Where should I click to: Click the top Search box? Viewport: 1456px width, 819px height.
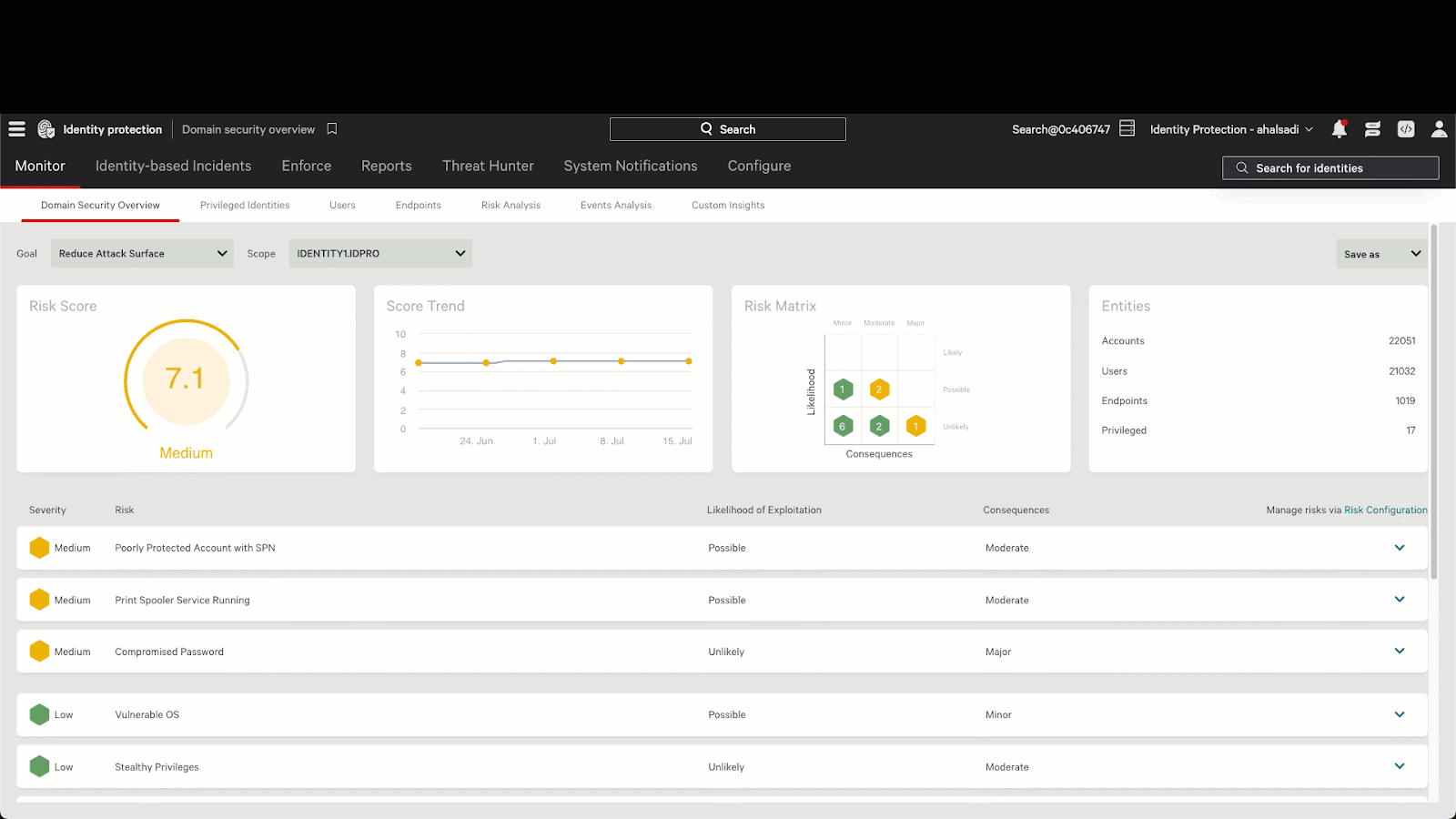click(x=728, y=129)
